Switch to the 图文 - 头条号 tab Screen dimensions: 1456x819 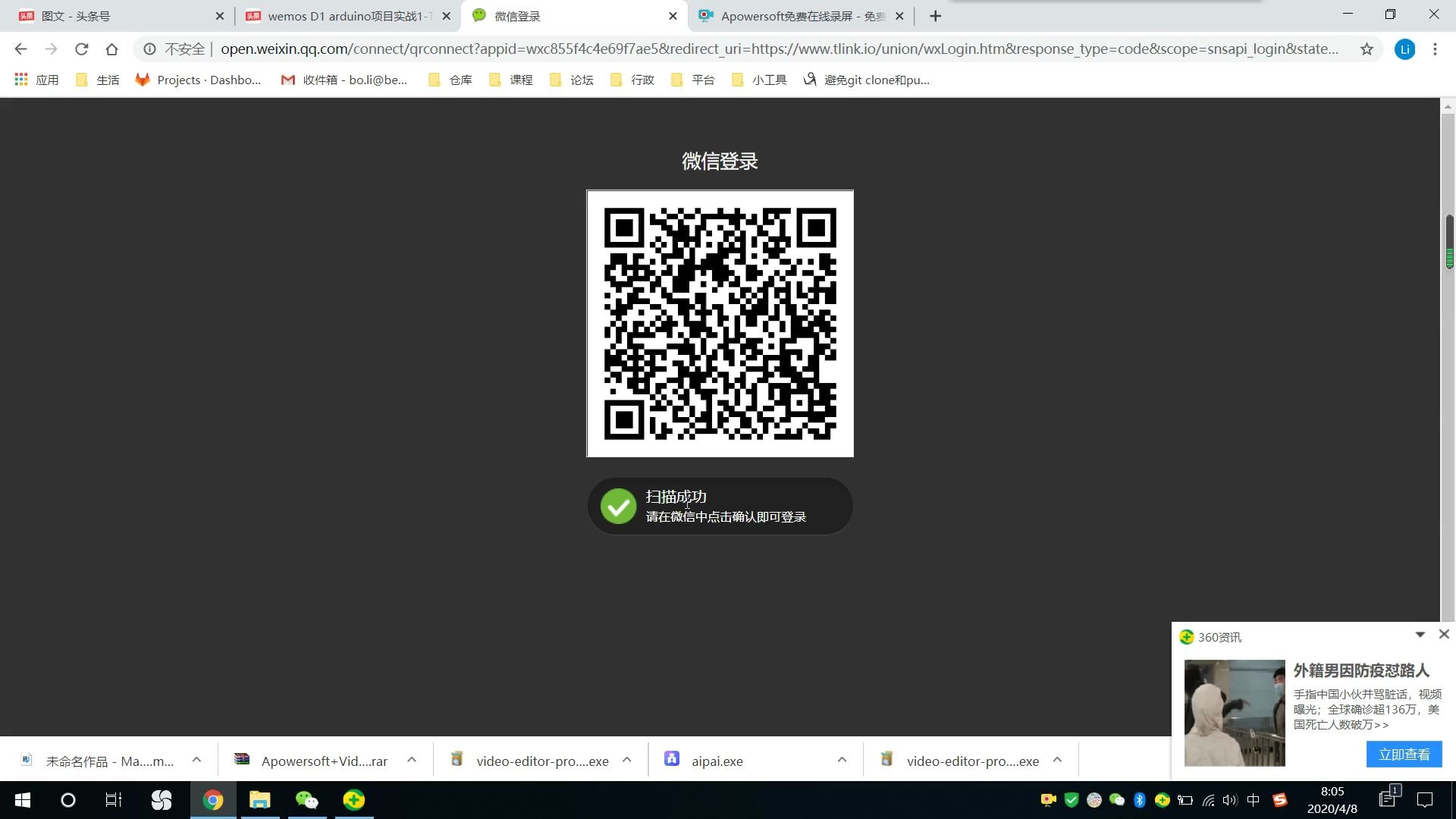pyautogui.click(x=118, y=16)
